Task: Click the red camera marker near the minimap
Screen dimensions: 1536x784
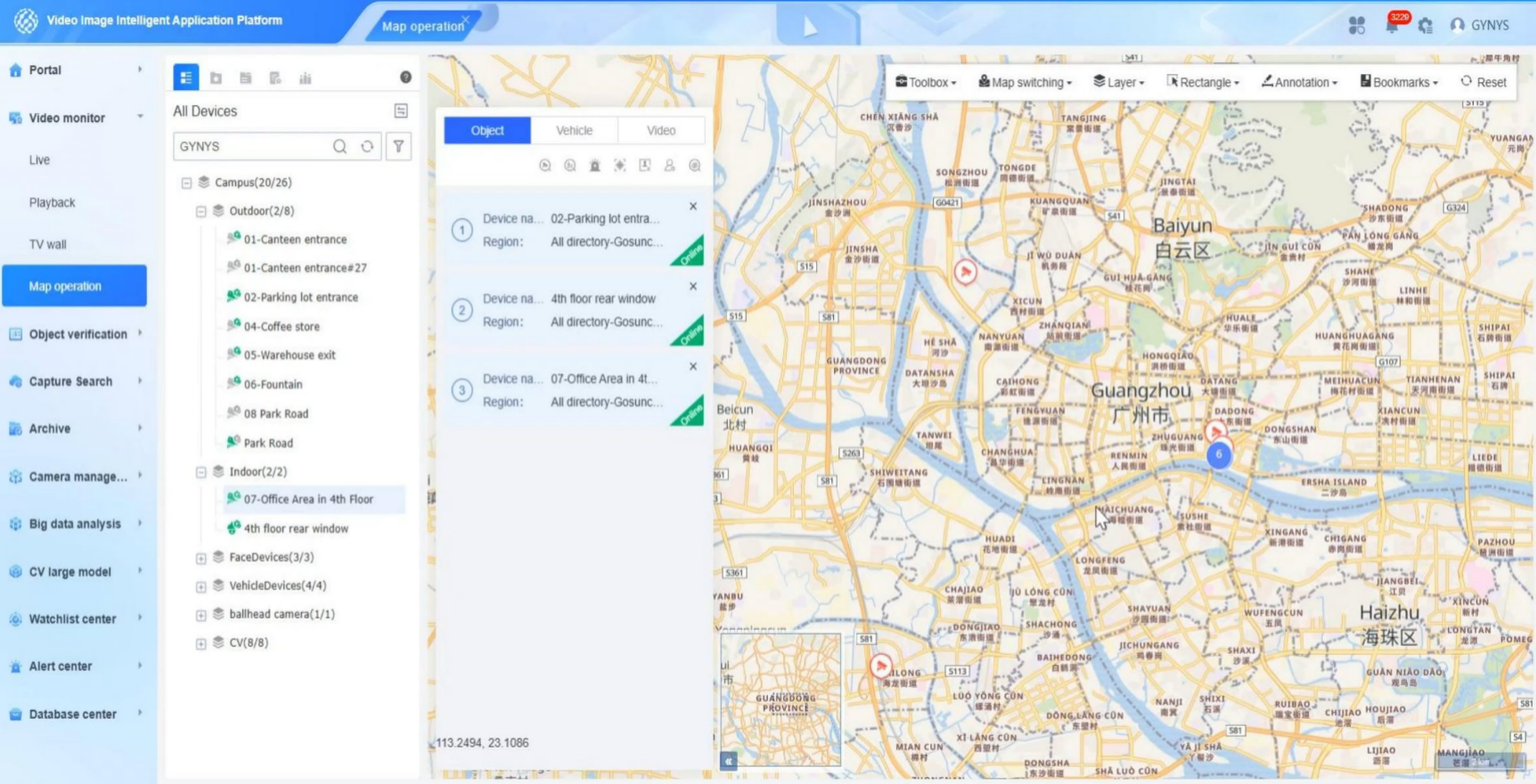Action: [880, 666]
